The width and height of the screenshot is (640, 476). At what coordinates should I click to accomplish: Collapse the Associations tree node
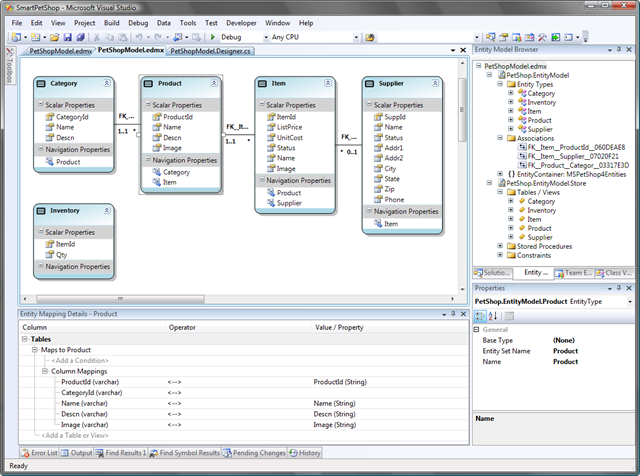[x=500, y=138]
